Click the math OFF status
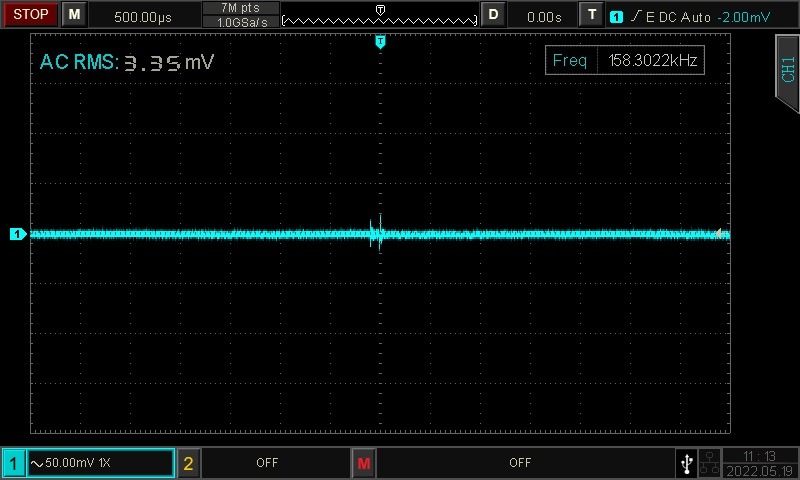This screenshot has height=480, width=800. coord(520,463)
